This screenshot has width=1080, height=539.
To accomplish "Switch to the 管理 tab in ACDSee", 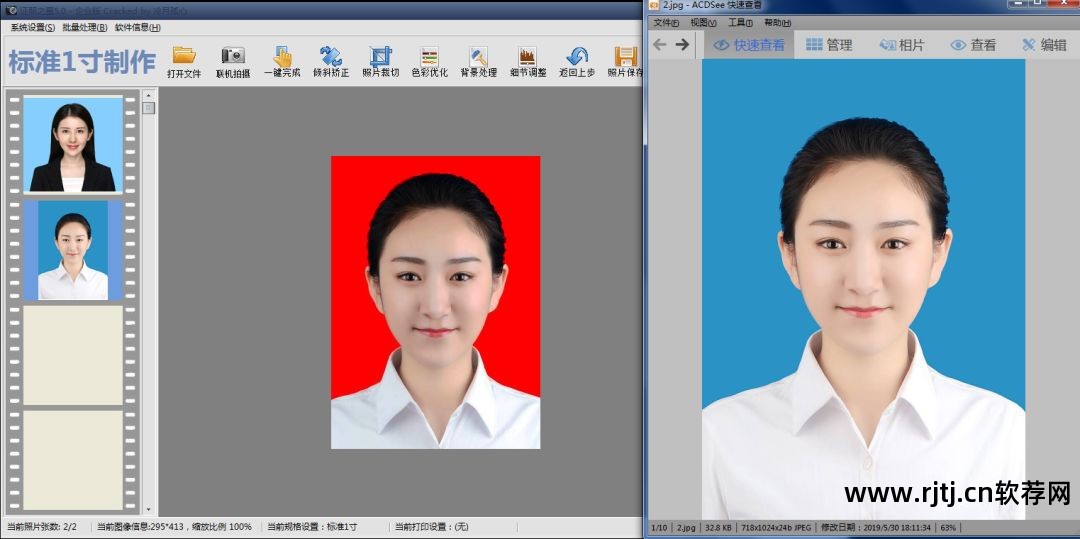I will point(829,45).
